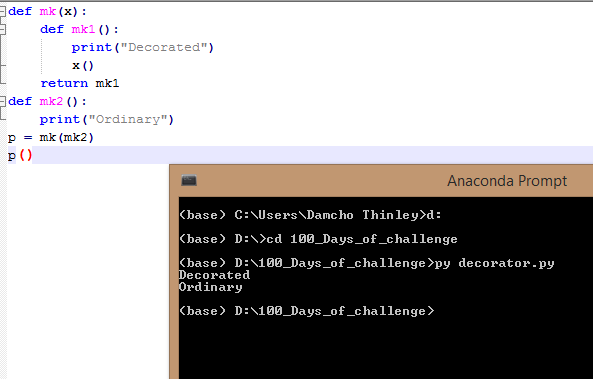Viewport: 593px width, 379px height.
Task: Click the Anaconda Prompt title bar text
Action: click(x=507, y=181)
